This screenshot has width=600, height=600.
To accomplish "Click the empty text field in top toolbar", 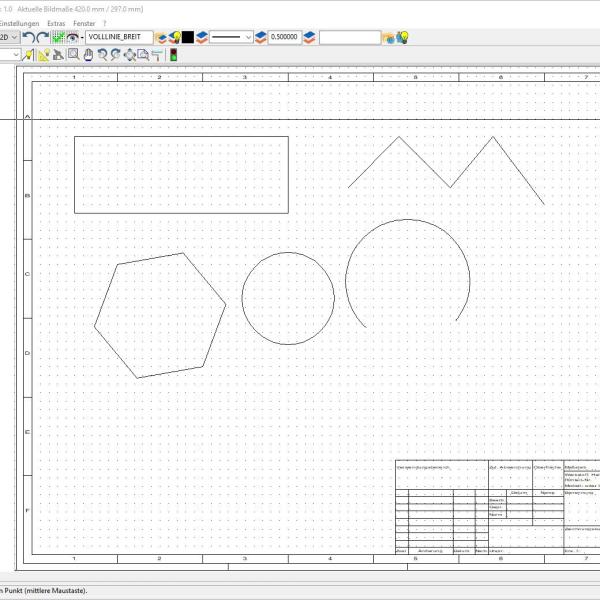I will coord(350,38).
